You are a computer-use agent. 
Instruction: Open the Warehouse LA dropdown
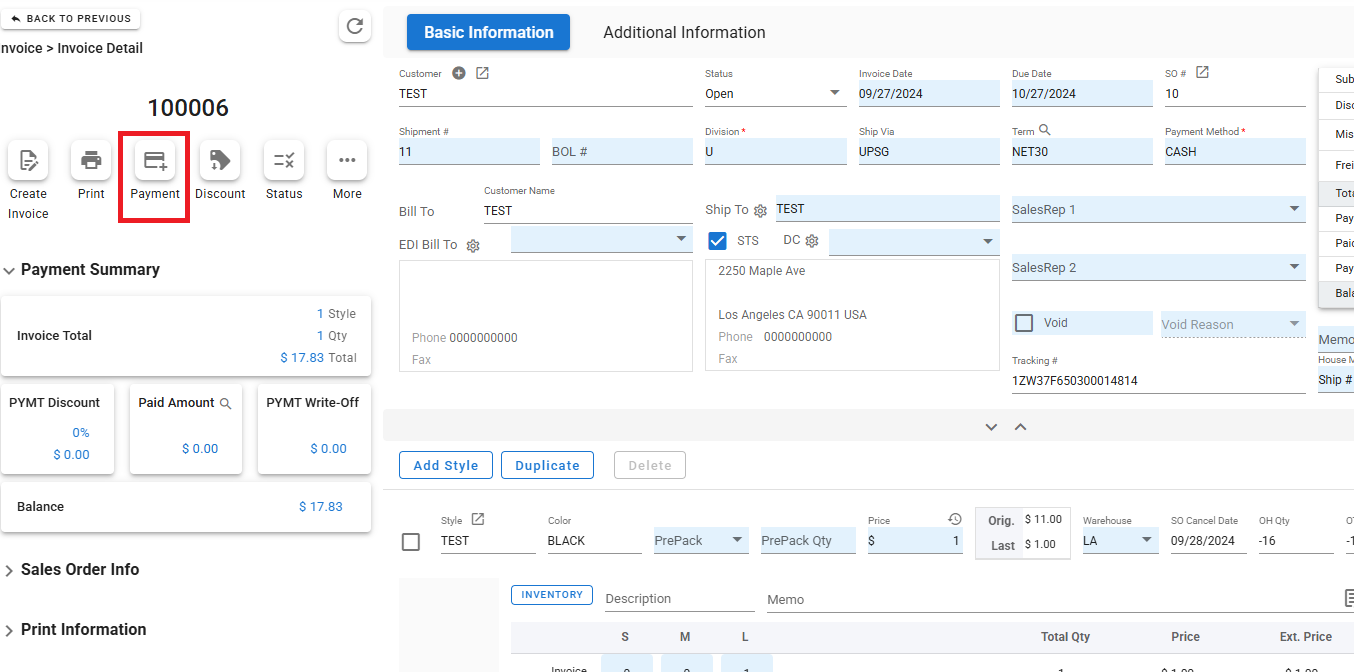1121,540
